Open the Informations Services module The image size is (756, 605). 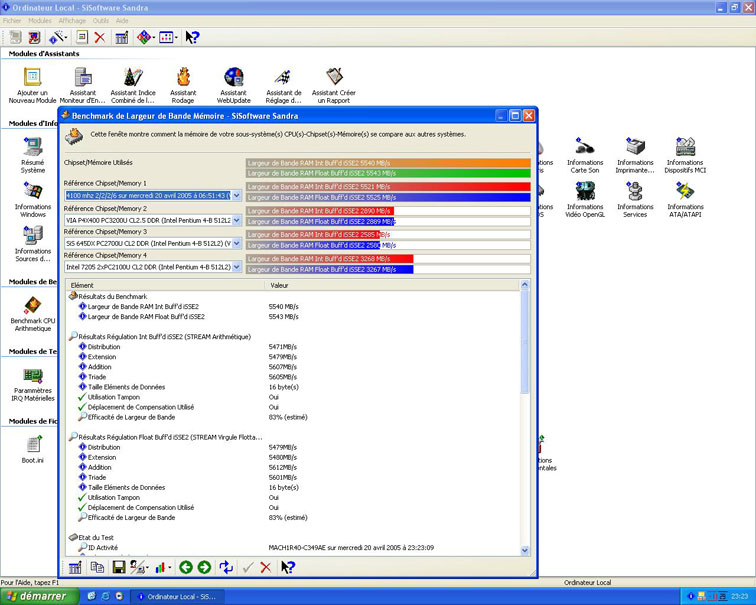coord(635,200)
